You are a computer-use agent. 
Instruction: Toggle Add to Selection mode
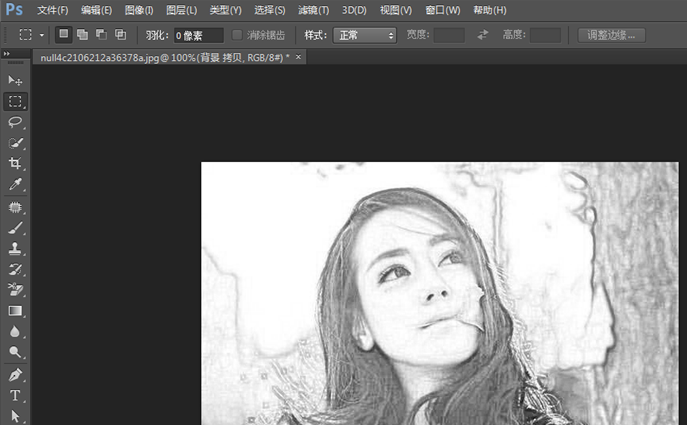(x=83, y=34)
